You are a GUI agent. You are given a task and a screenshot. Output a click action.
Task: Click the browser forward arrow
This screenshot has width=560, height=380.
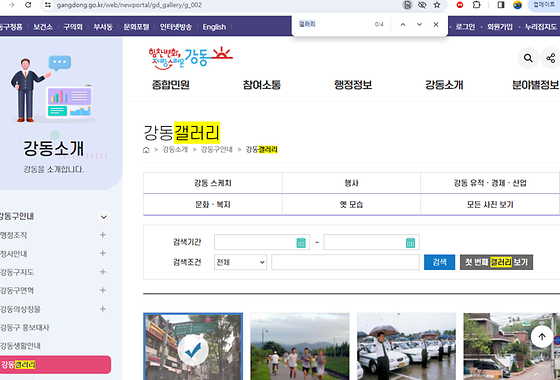tap(11, 5)
